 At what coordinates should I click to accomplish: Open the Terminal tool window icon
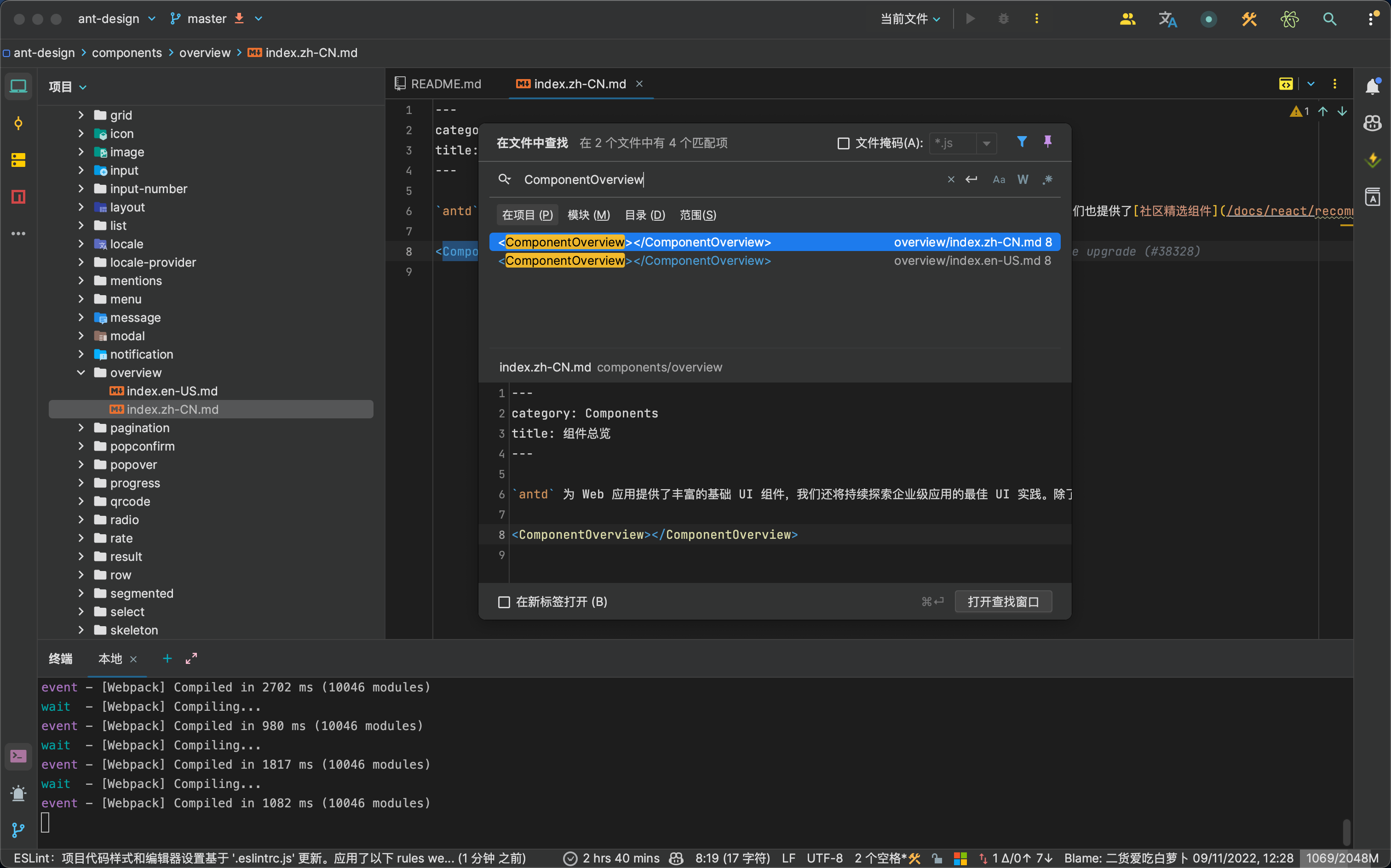click(18, 756)
